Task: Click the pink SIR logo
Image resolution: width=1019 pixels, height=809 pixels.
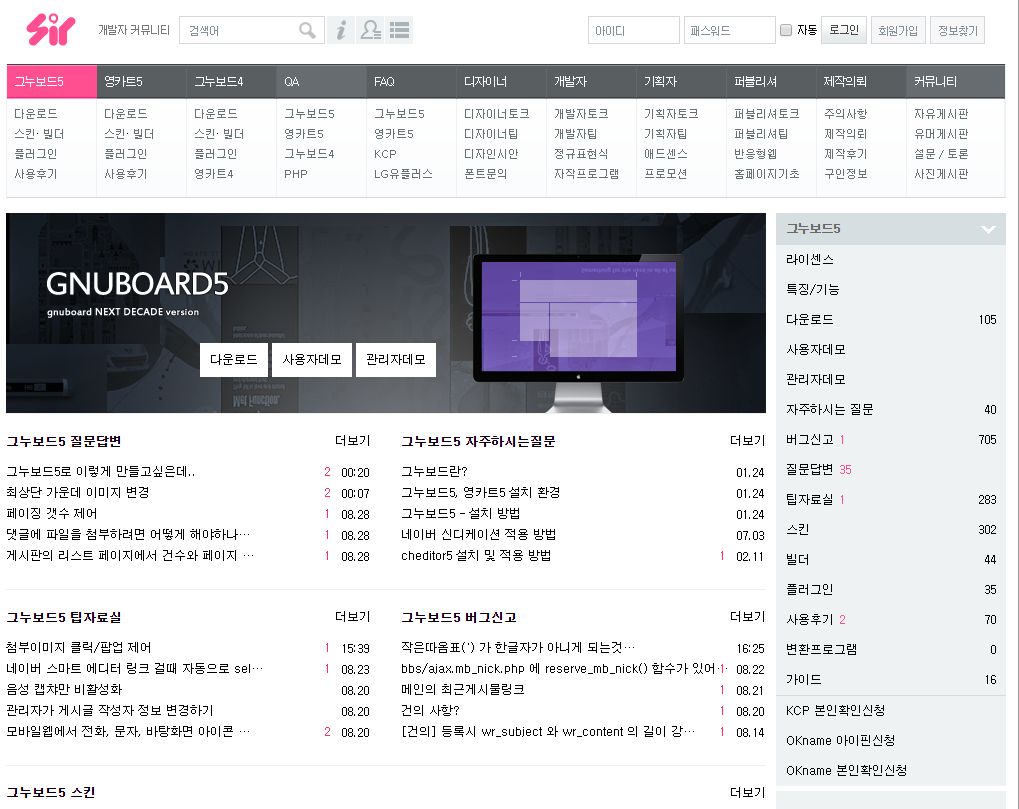Action: (x=50, y=30)
